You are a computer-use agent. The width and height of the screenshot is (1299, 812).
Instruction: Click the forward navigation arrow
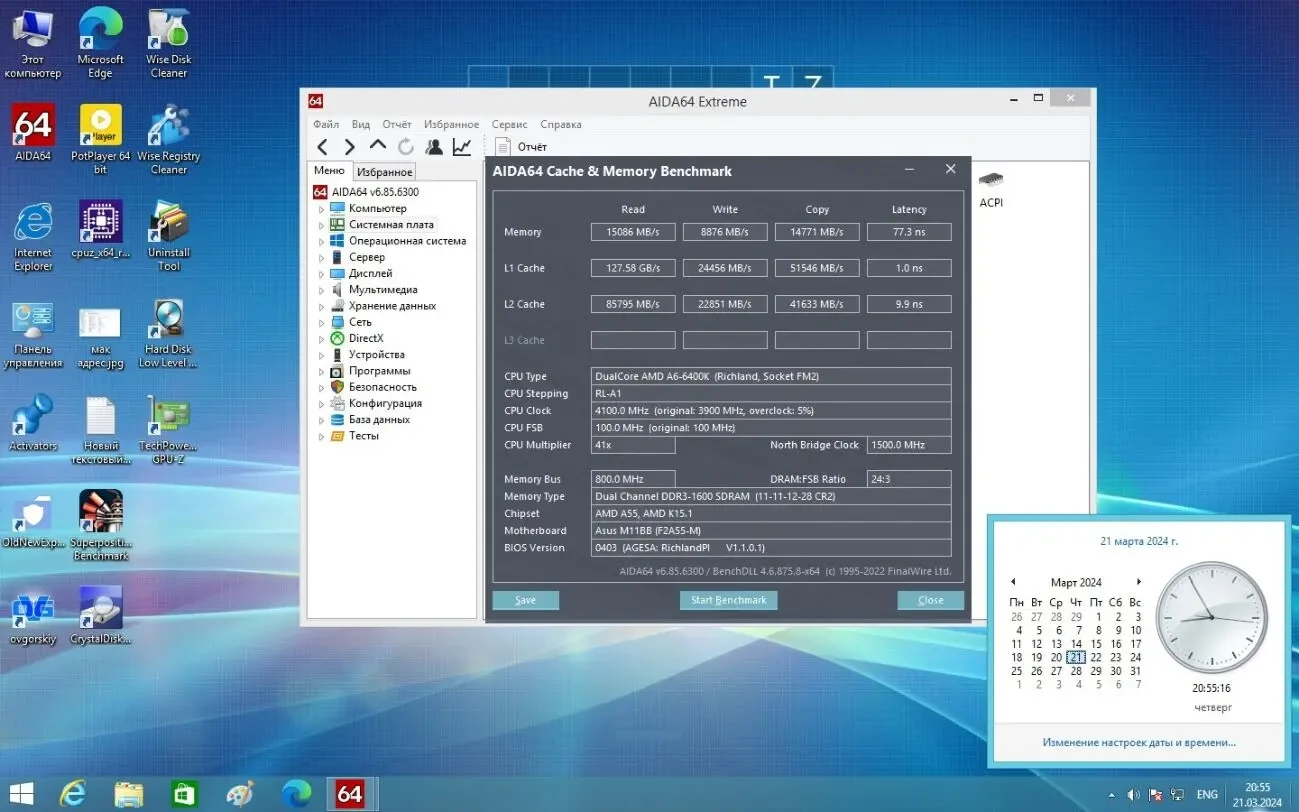tap(348, 145)
